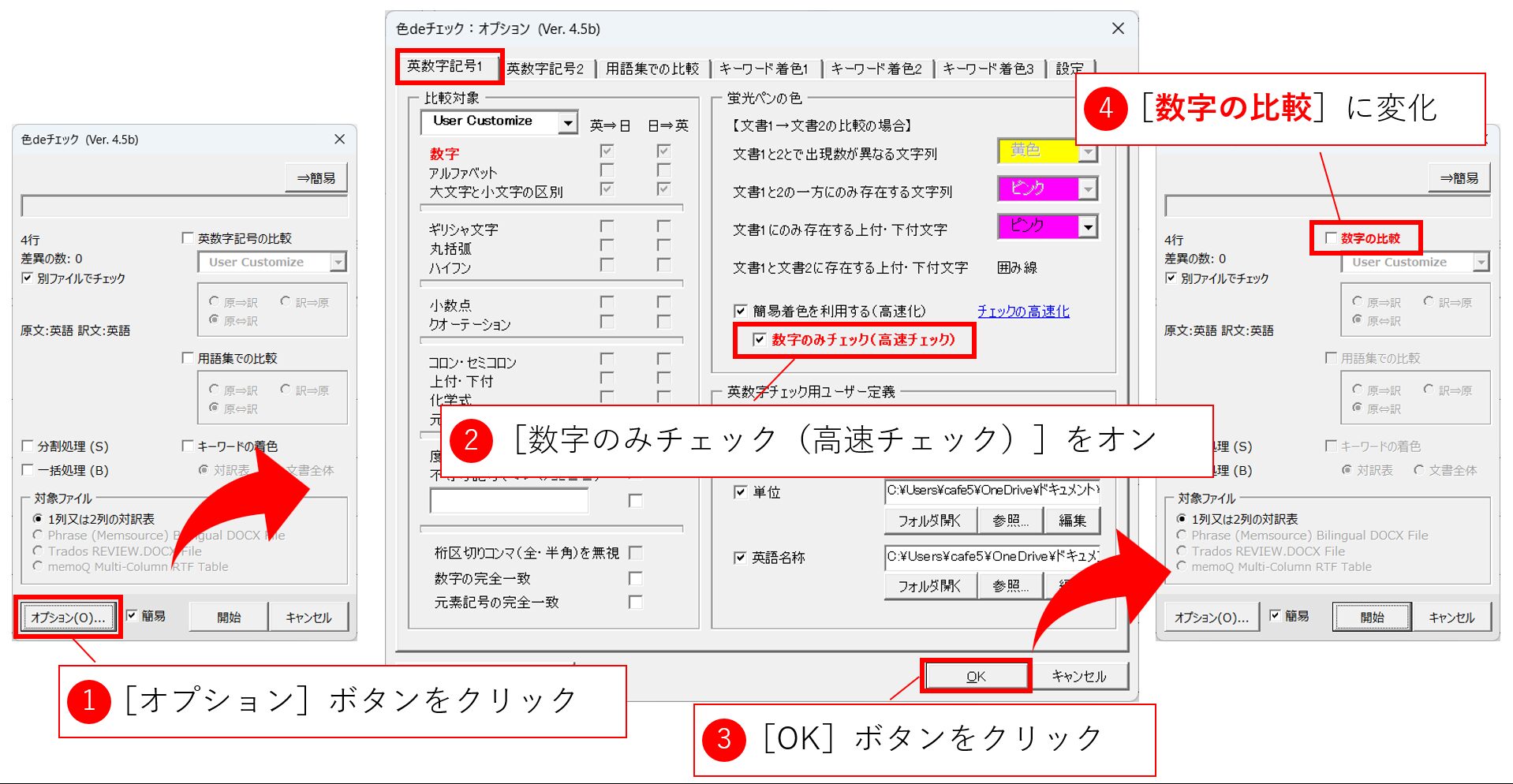Click the ⇒簡易 button in left dialog

tap(316, 178)
